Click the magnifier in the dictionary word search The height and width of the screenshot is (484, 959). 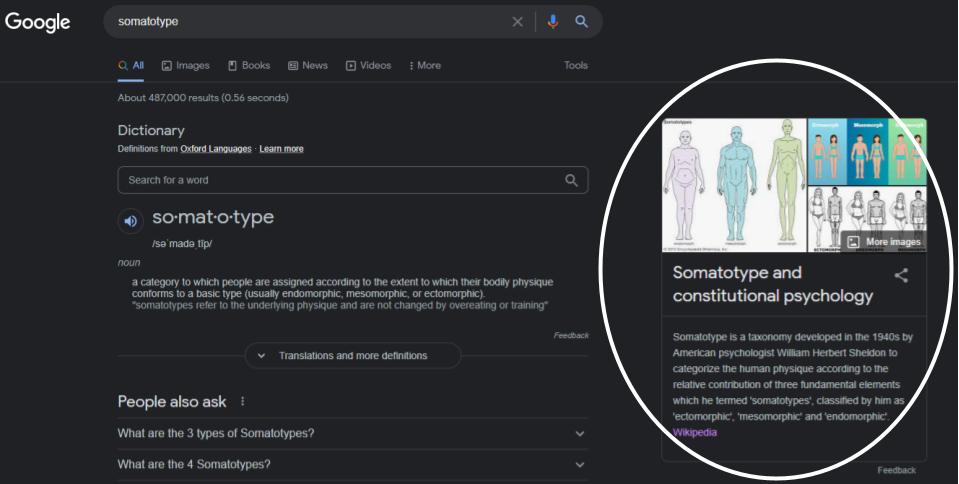[571, 180]
